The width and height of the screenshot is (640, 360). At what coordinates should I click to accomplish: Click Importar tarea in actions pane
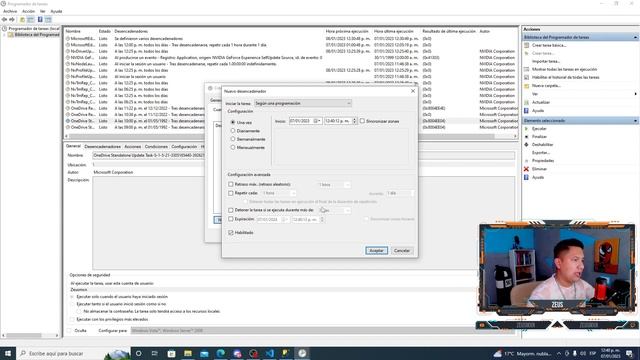pyautogui.click(x=546, y=61)
